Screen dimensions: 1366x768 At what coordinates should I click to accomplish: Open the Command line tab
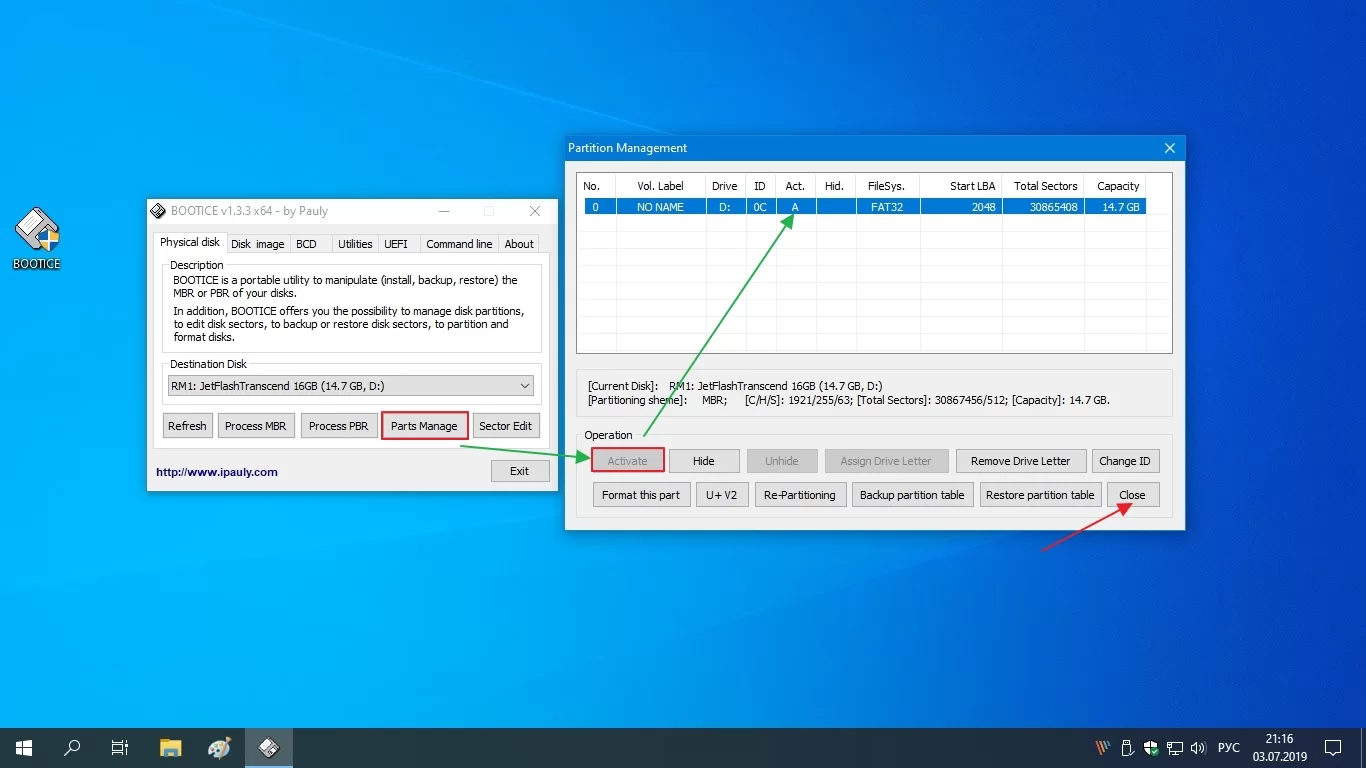click(x=459, y=244)
